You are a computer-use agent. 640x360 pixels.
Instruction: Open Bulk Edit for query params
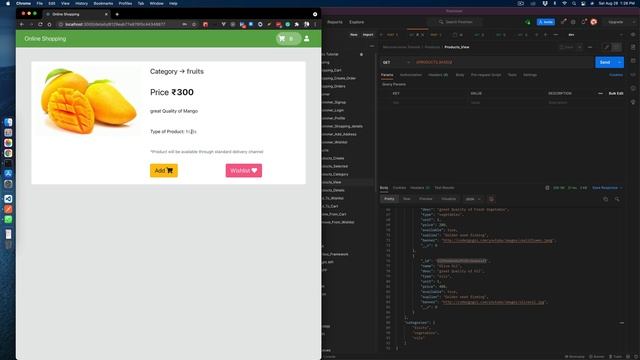(x=616, y=93)
